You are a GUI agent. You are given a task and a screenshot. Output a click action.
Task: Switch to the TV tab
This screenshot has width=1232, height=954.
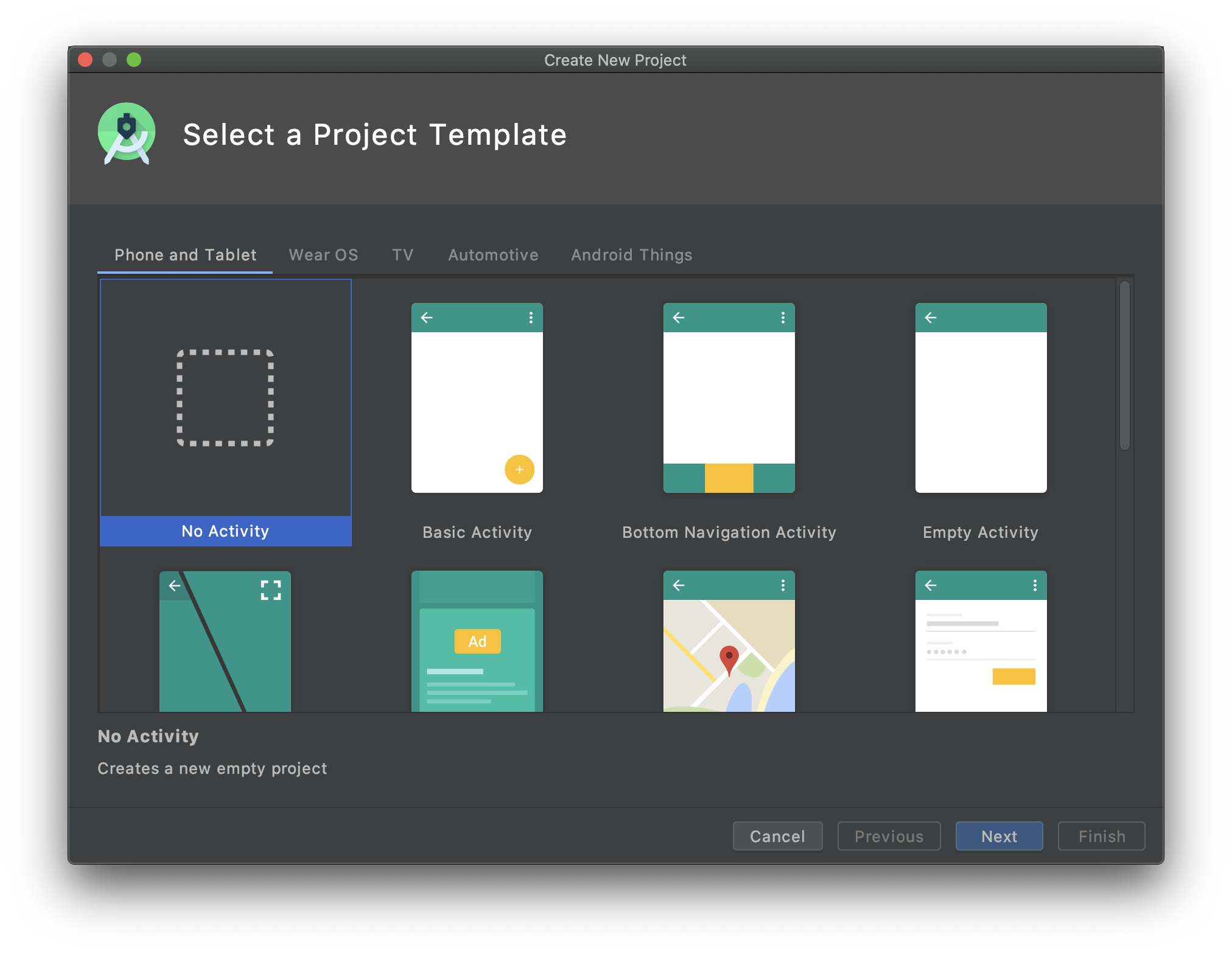pos(402,255)
